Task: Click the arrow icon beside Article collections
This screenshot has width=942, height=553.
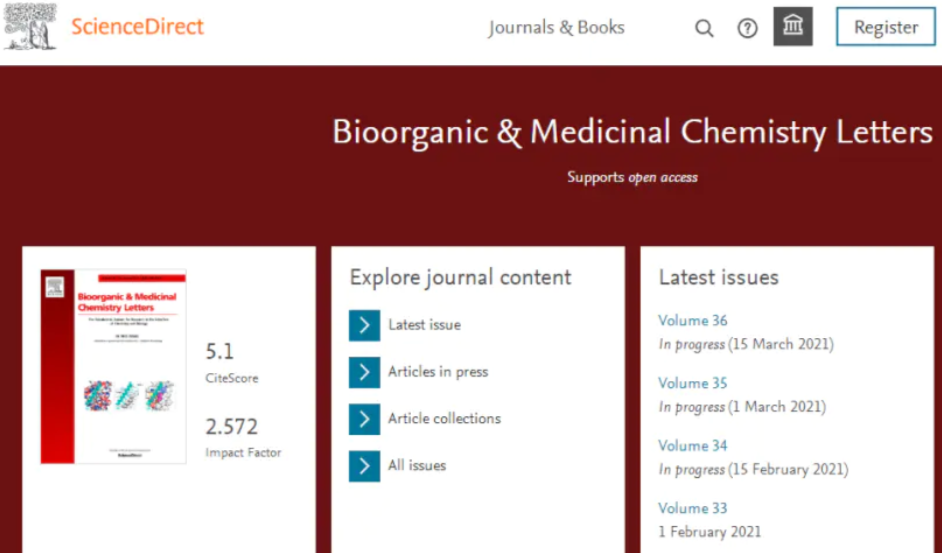Action: (364, 419)
